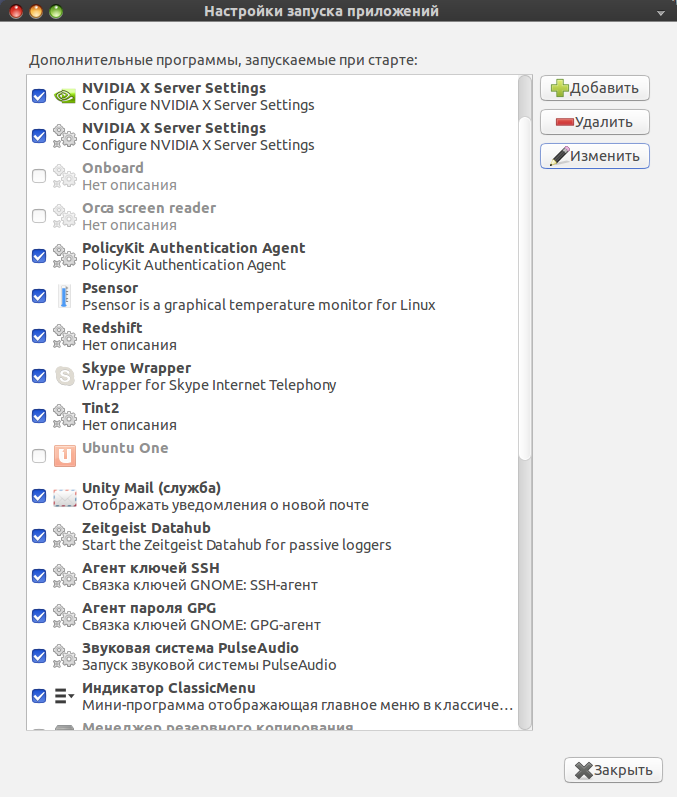Click the Tint2 gear icon
This screenshot has height=797, width=677.
pyautogui.click(x=65, y=416)
